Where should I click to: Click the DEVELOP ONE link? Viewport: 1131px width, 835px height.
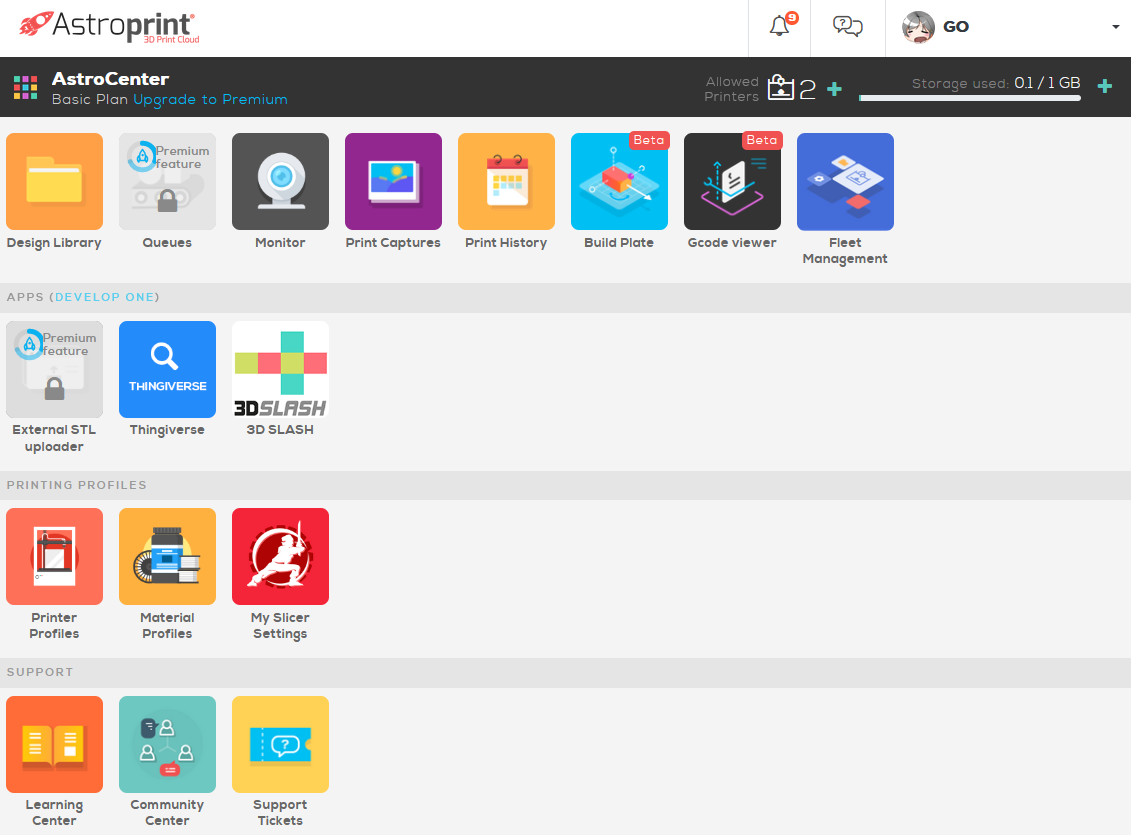(x=105, y=297)
